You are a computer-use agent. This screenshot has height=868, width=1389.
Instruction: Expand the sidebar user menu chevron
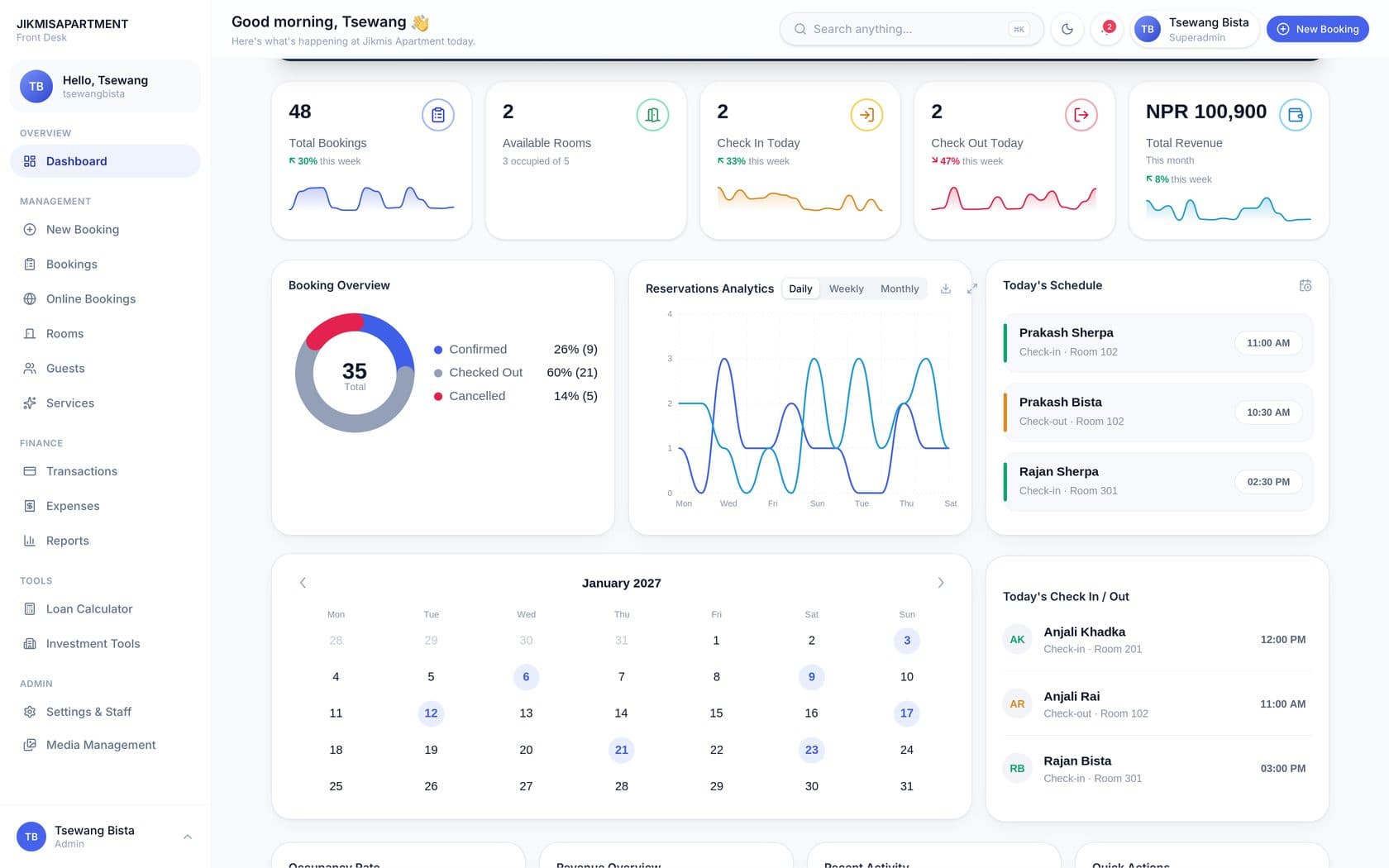(188, 837)
